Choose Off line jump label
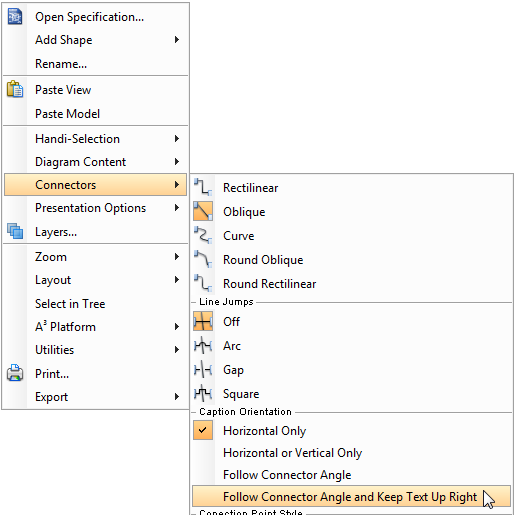Image resolution: width=516 pixels, height=515 pixels. pyautogui.click(x=231, y=321)
